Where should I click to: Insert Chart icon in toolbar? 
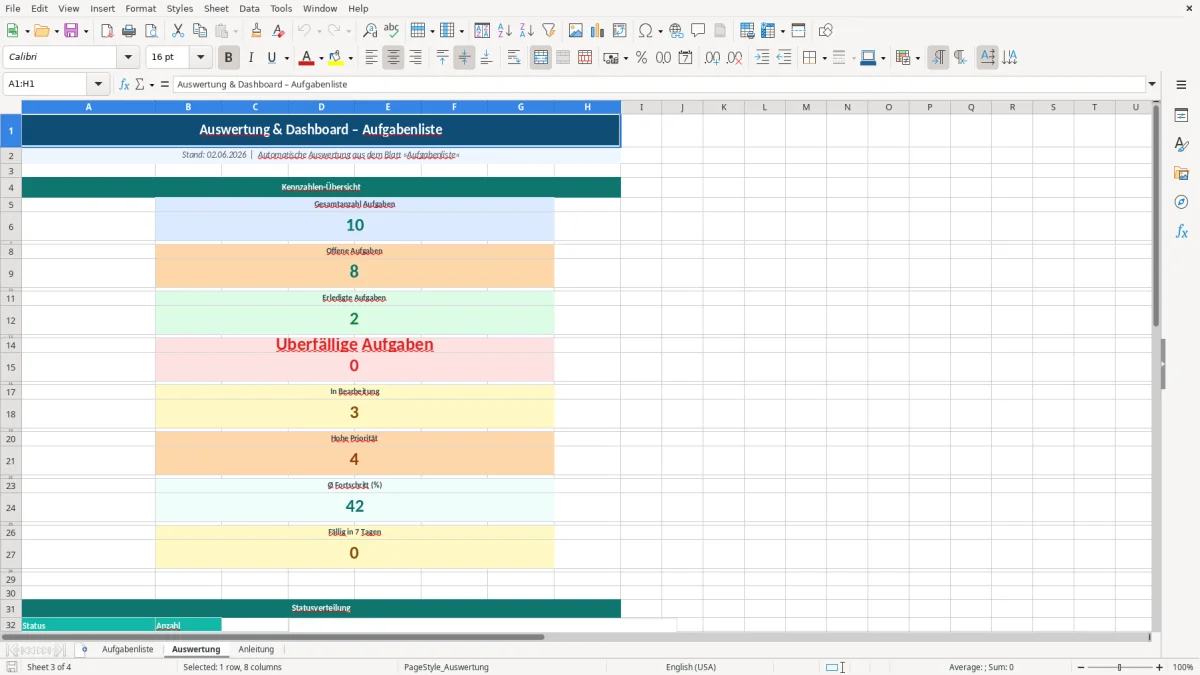pyautogui.click(x=598, y=31)
